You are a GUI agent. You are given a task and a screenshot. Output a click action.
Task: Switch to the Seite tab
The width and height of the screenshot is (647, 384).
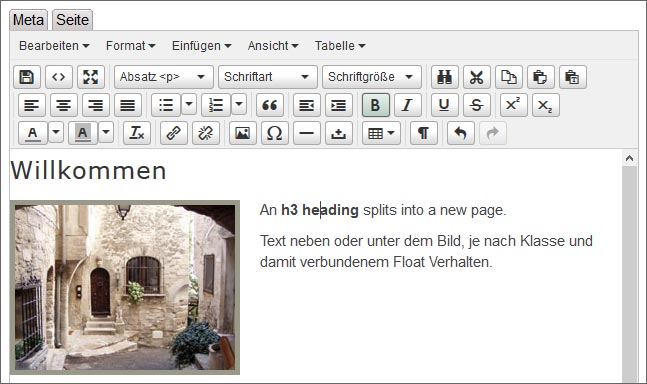click(72, 20)
